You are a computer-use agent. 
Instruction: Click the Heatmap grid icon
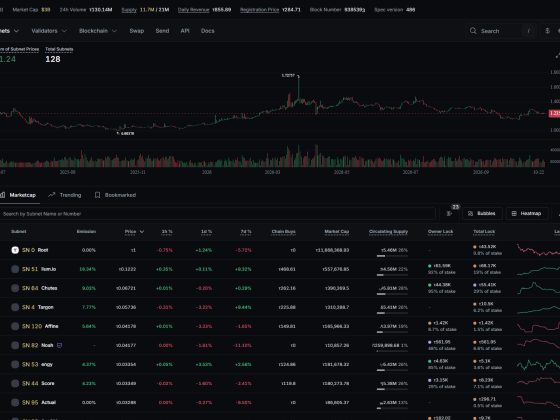(x=514, y=214)
